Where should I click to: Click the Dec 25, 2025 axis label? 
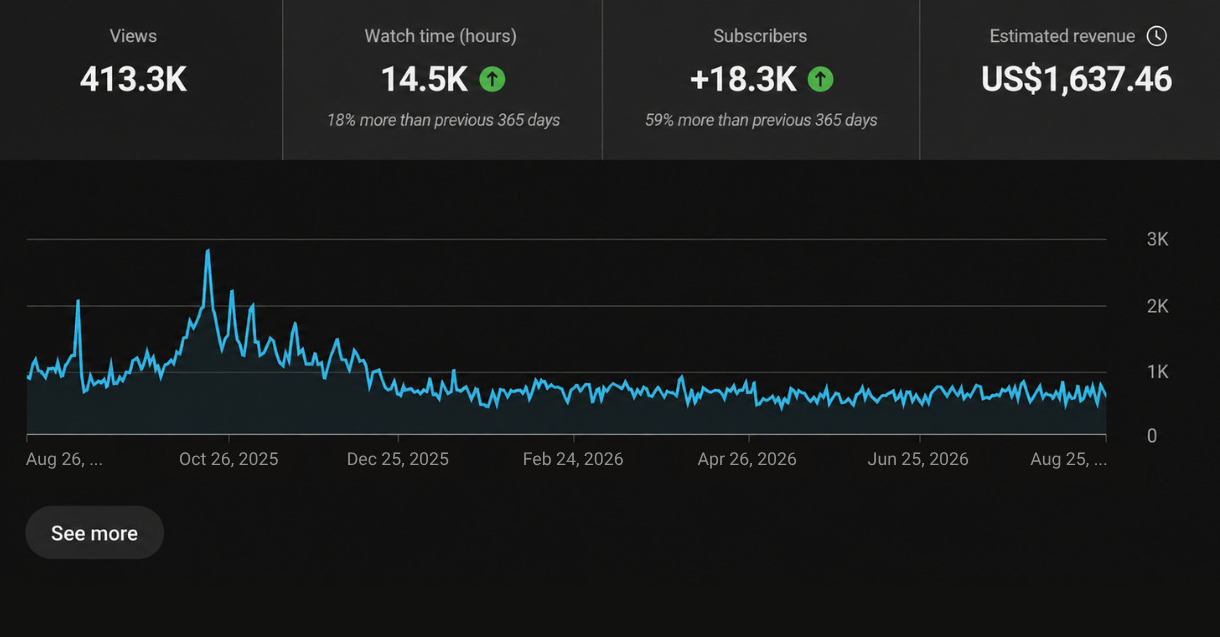398,460
